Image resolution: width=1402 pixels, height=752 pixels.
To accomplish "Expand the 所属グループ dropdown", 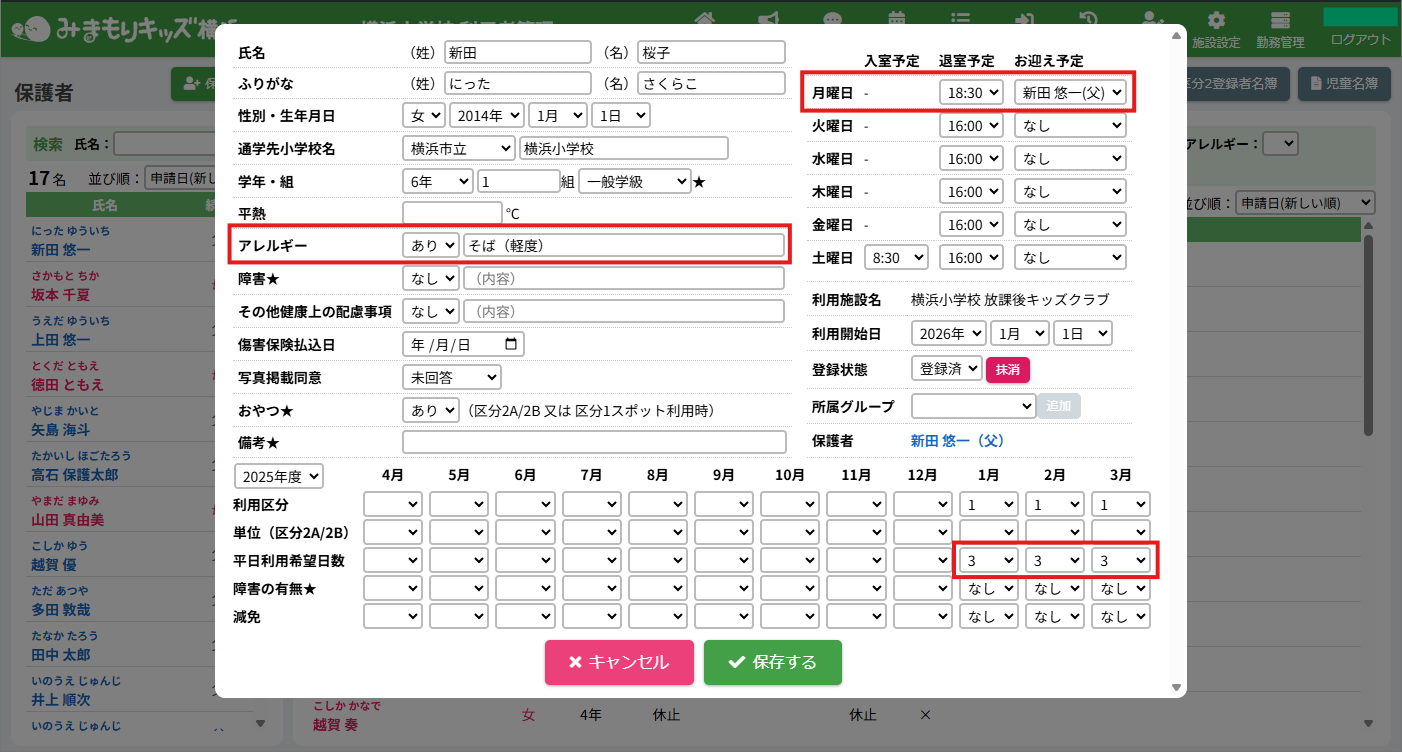I will coord(973,406).
